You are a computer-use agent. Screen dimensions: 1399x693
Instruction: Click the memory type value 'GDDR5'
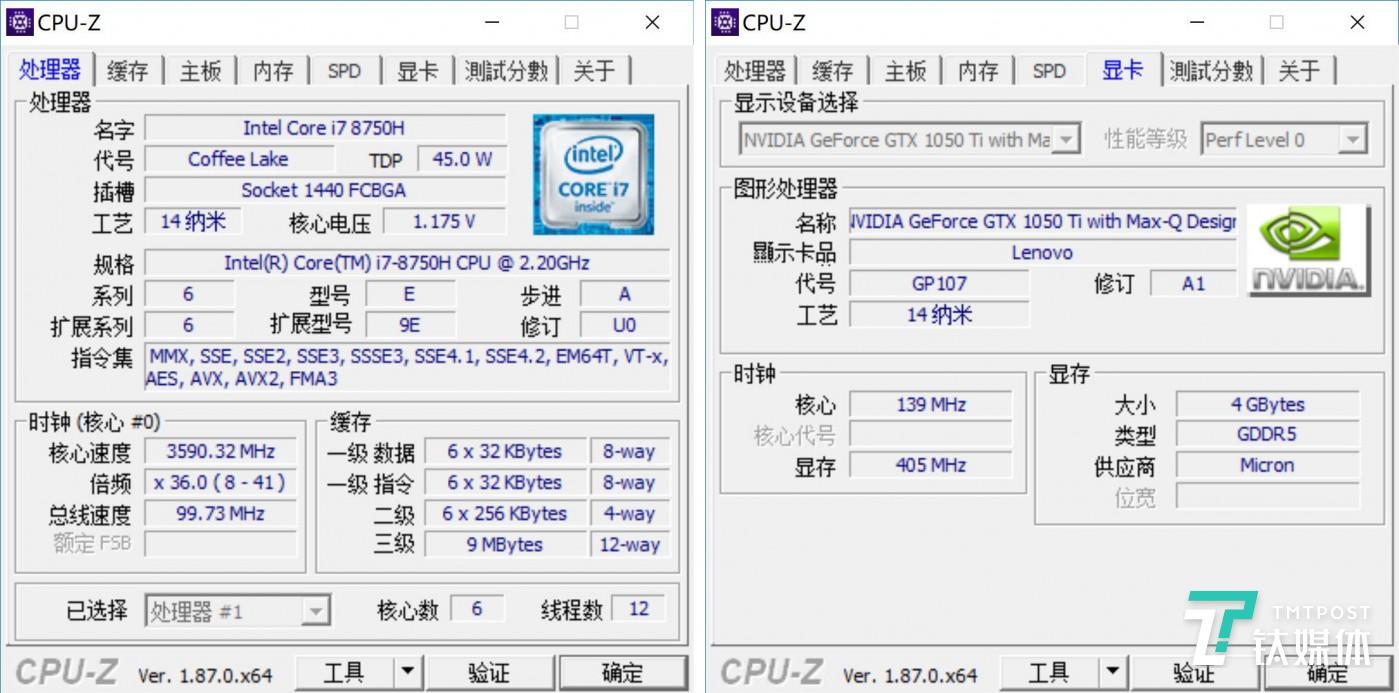(1267, 435)
